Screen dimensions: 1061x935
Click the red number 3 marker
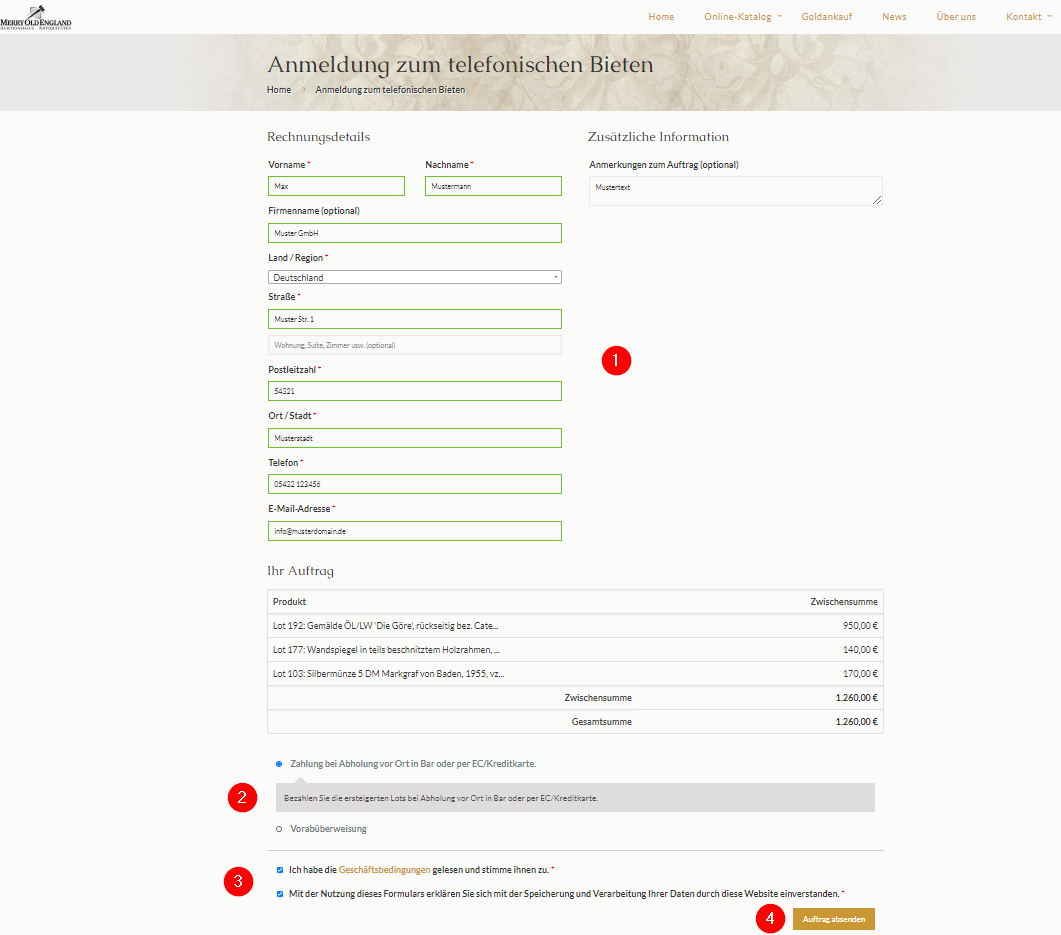pyautogui.click(x=237, y=881)
